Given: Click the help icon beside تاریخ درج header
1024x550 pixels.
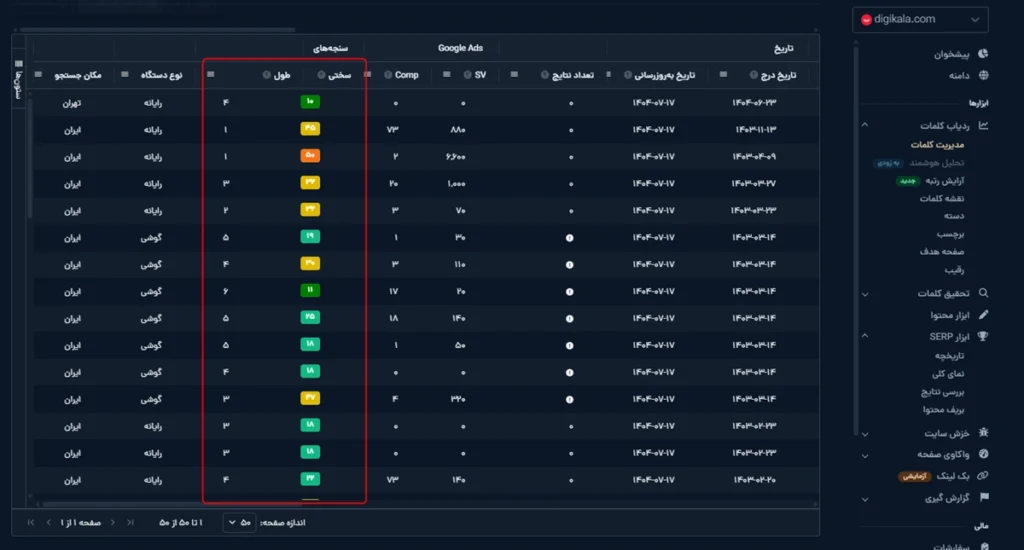Looking at the screenshot, I should 754,75.
